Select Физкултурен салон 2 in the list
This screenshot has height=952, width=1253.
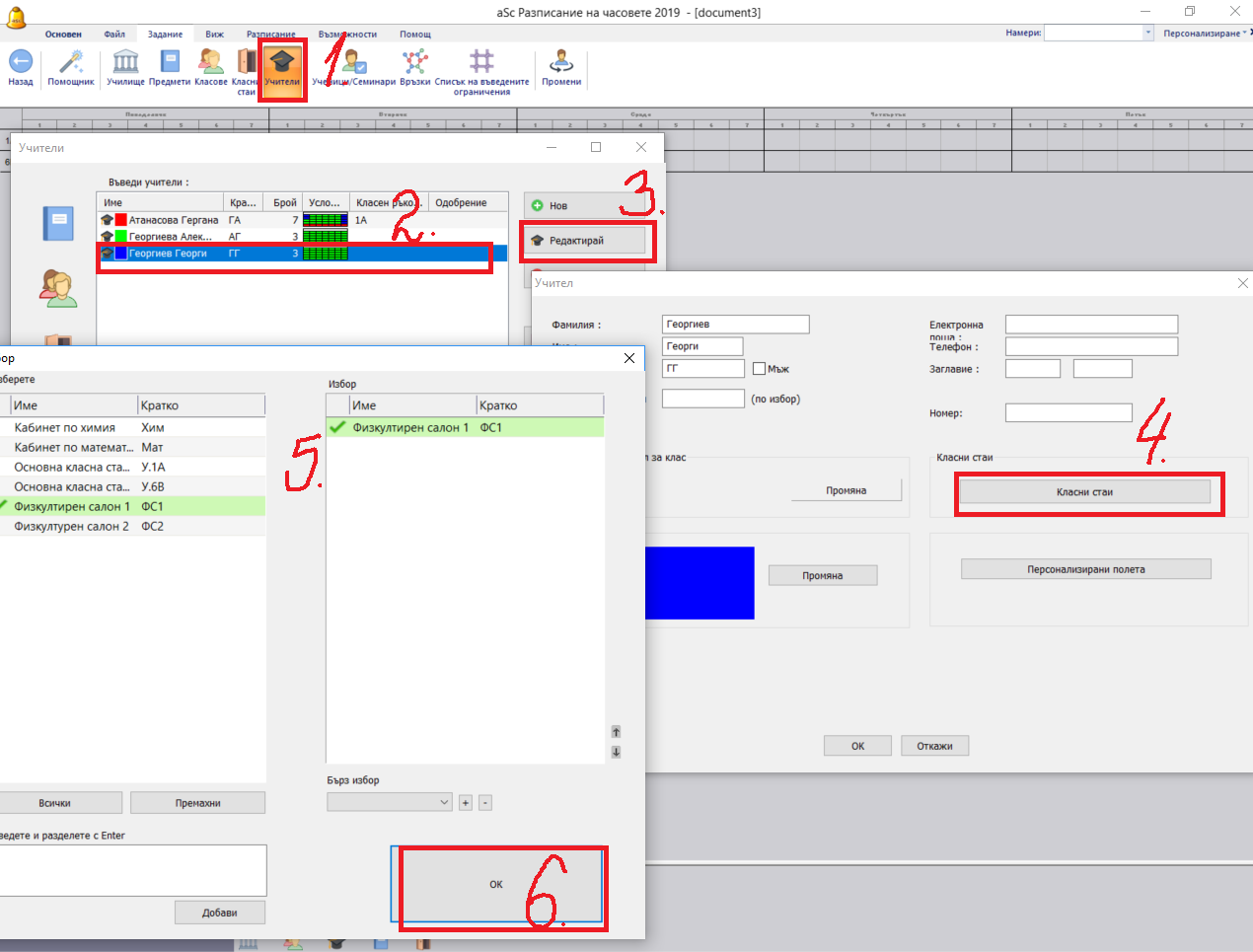pyautogui.click(x=72, y=527)
